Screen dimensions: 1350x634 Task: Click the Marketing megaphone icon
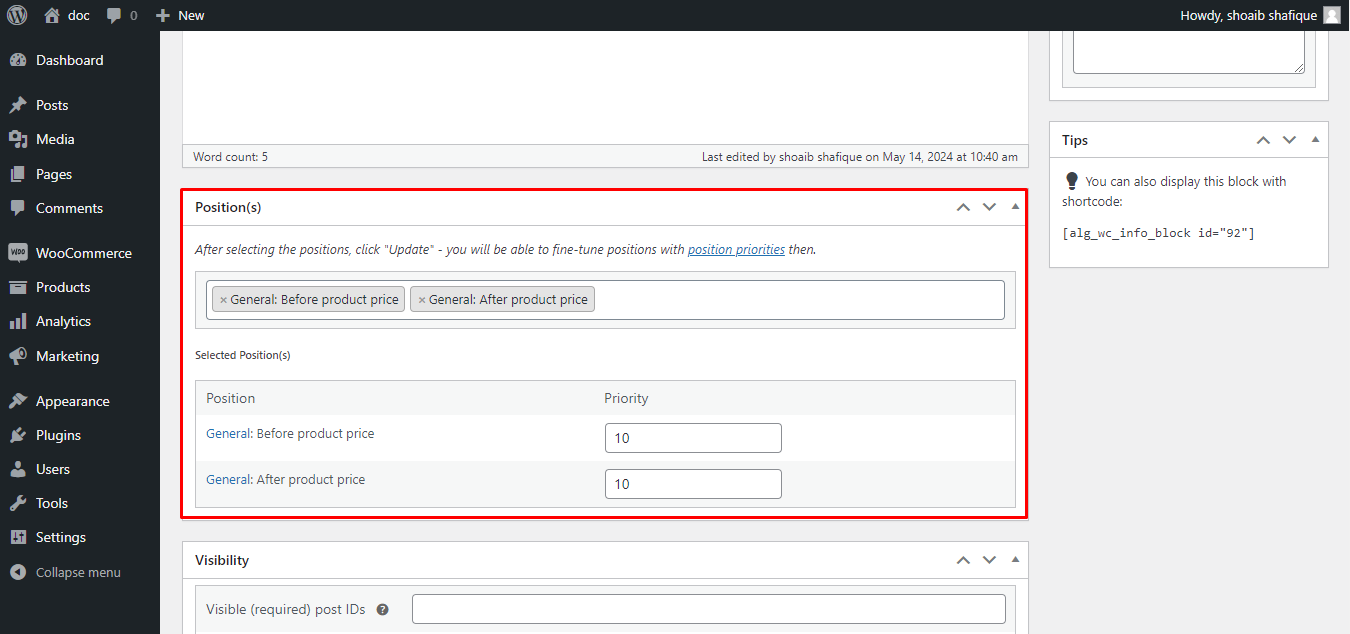tap(17, 356)
